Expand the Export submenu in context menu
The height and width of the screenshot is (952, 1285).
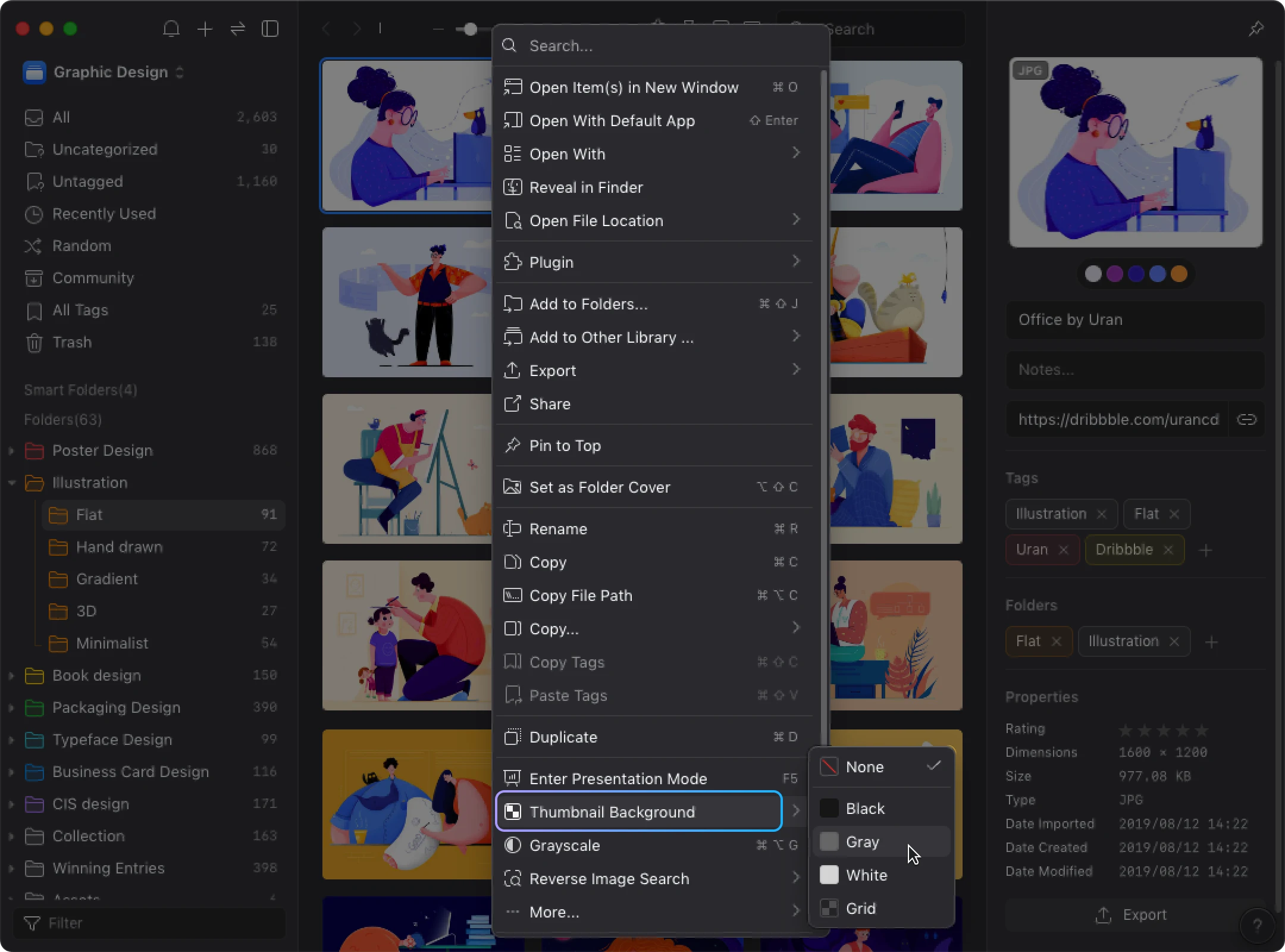point(796,369)
